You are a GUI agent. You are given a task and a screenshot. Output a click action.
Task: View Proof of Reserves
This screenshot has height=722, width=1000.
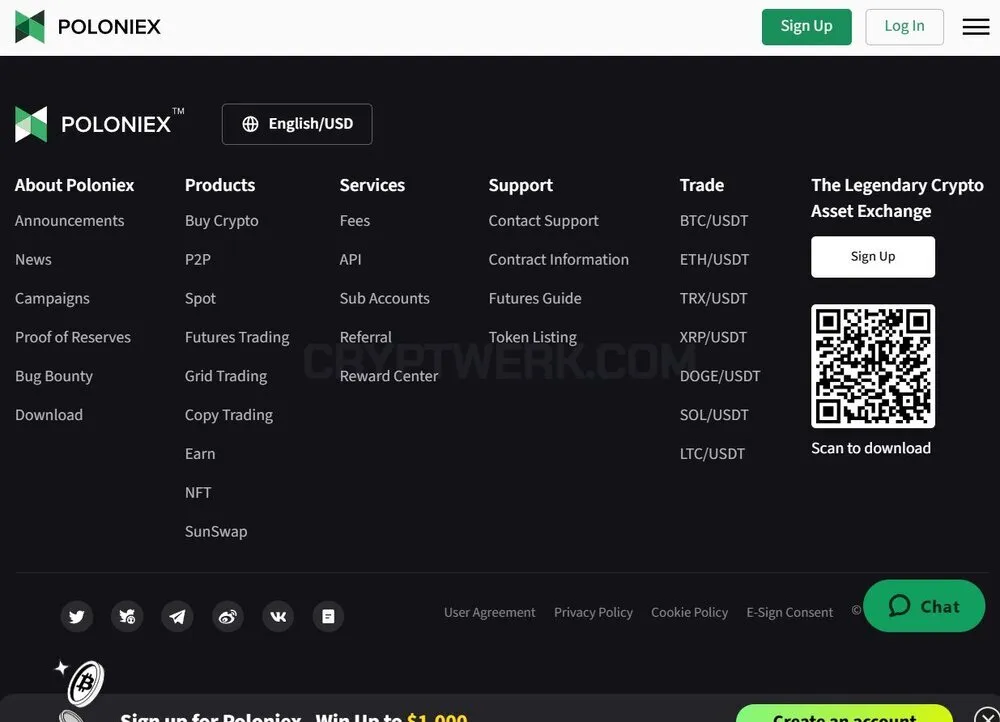pos(73,337)
